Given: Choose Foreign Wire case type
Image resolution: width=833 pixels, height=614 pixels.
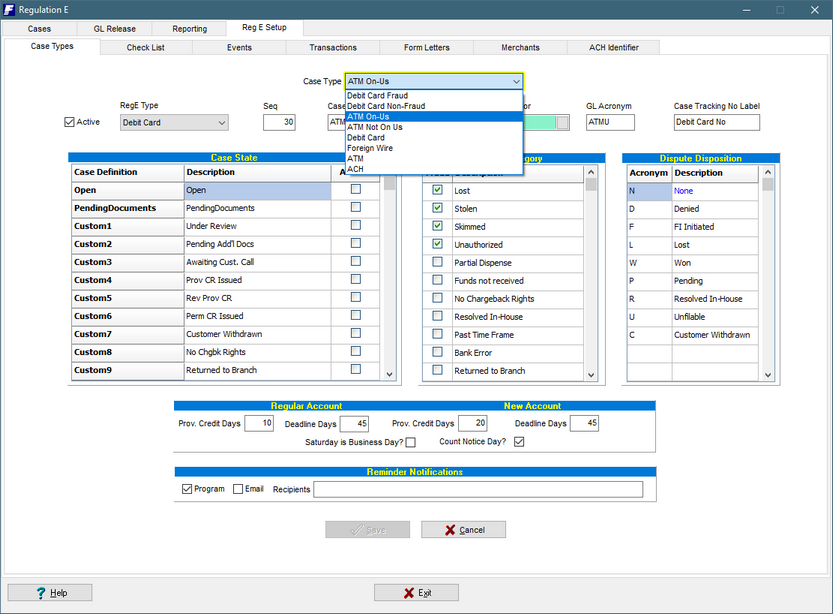Looking at the screenshot, I should (x=434, y=148).
